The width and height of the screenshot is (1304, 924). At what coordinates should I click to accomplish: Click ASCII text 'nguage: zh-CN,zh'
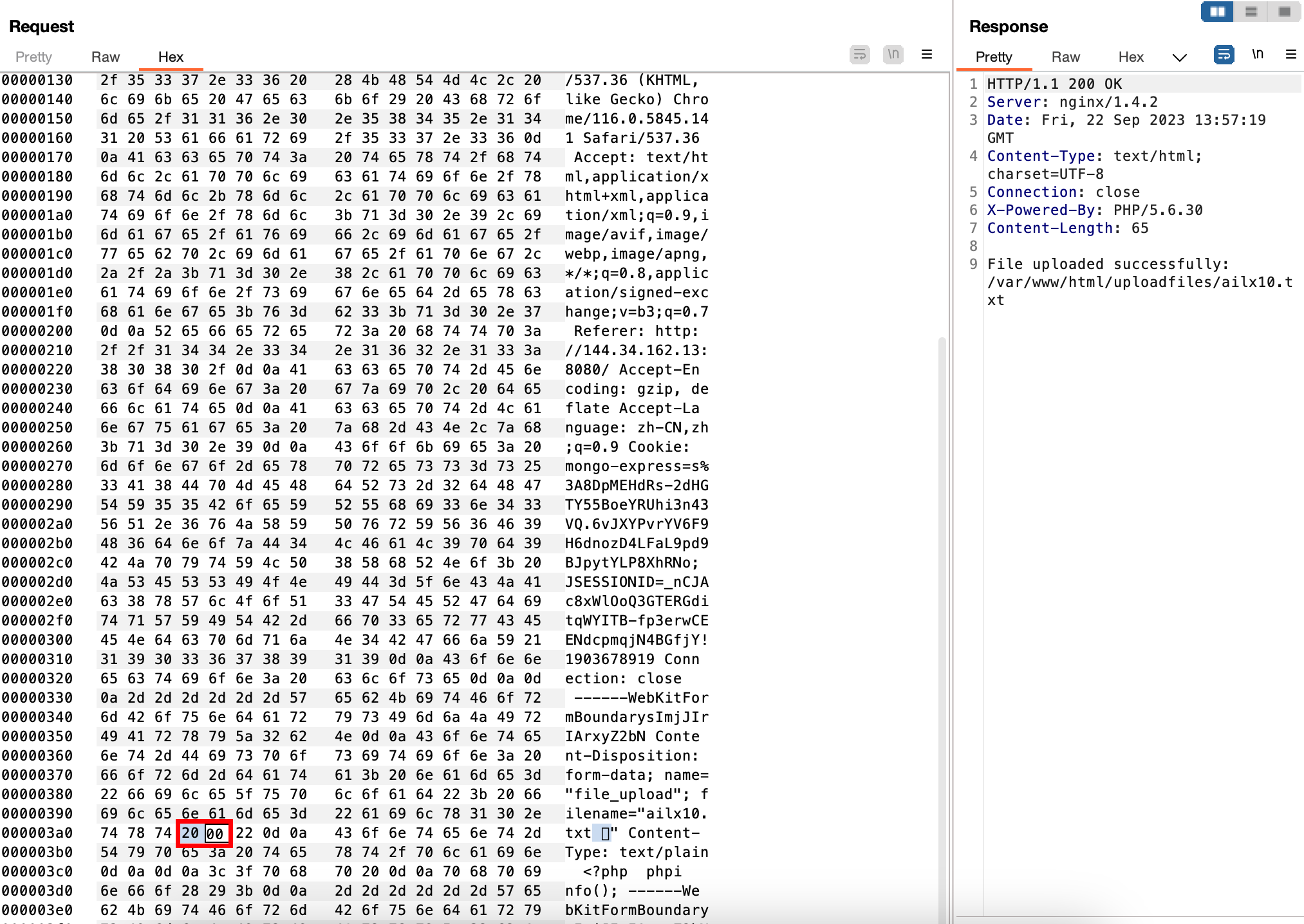pyautogui.click(x=637, y=428)
